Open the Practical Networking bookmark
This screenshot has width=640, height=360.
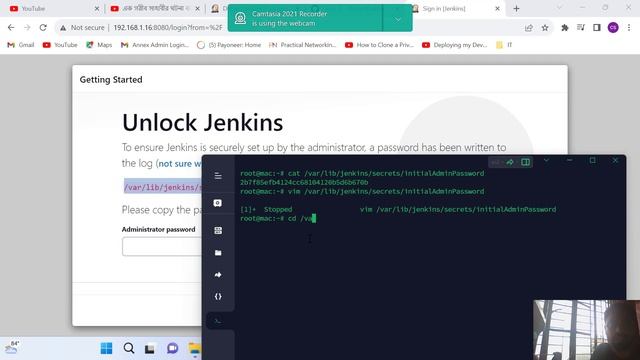point(302,45)
